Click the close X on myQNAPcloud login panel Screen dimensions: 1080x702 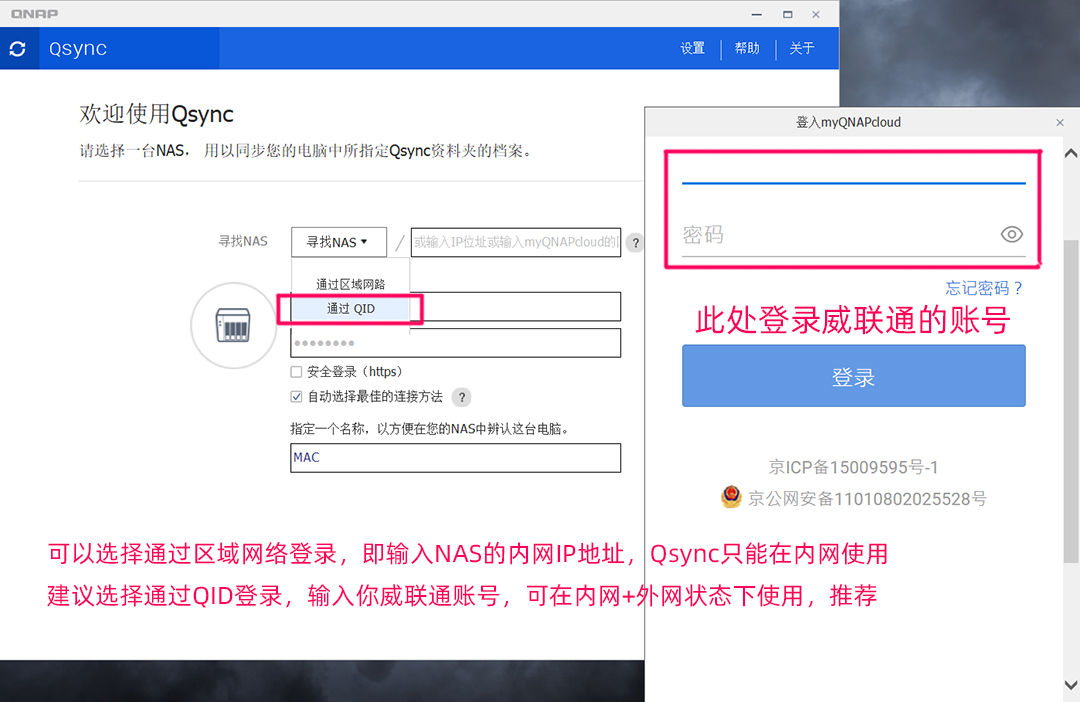coord(1060,122)
